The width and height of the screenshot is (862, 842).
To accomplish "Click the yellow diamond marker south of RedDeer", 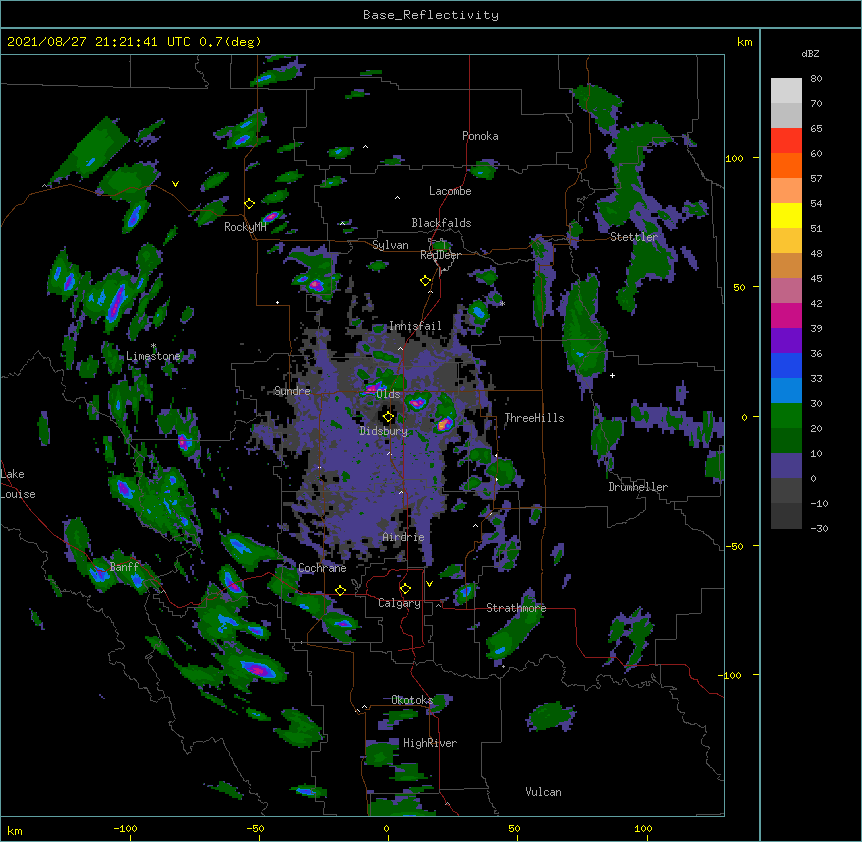I will point(425,281).
